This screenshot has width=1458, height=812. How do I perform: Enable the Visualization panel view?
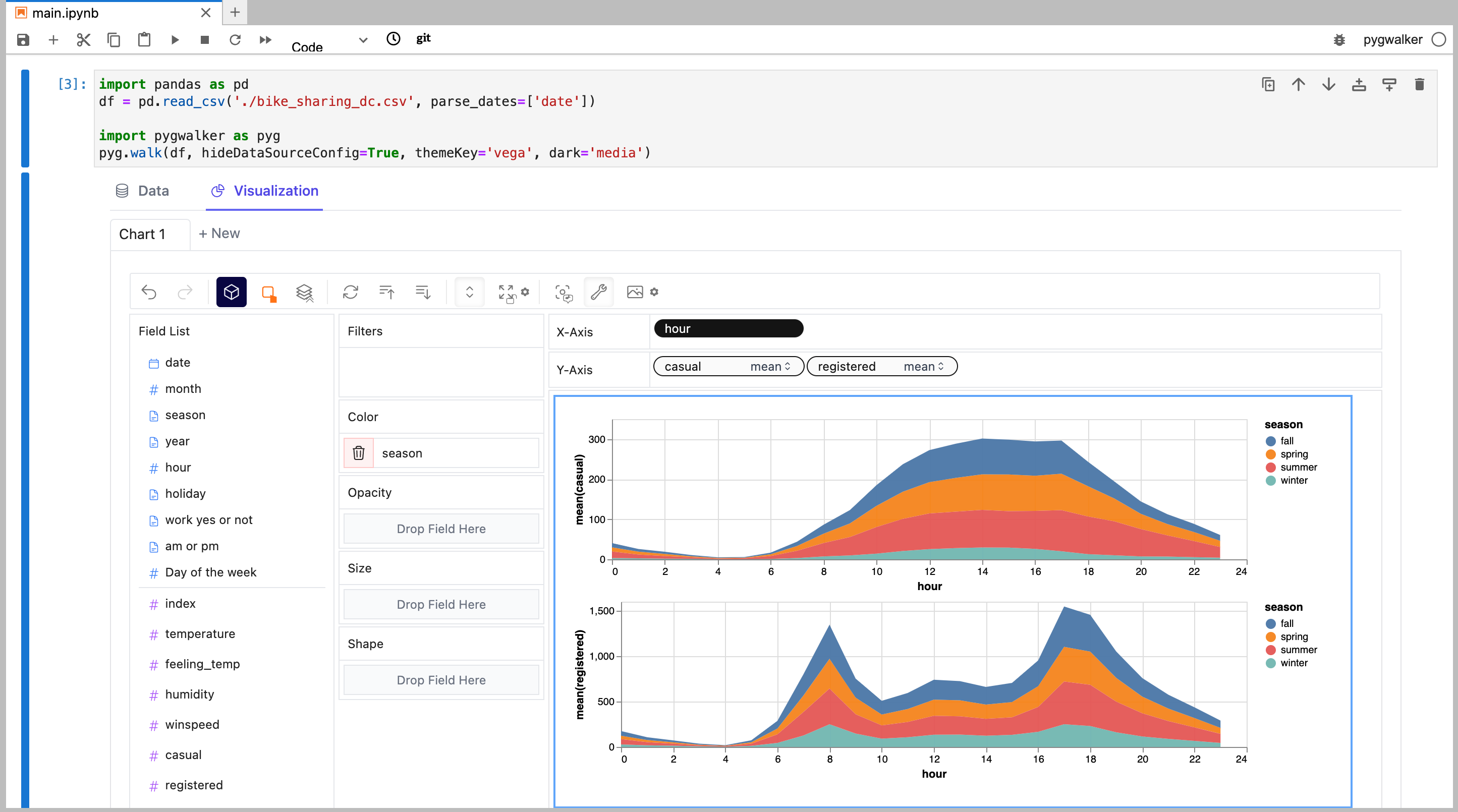pyautogui.click(x=264, y=190)
